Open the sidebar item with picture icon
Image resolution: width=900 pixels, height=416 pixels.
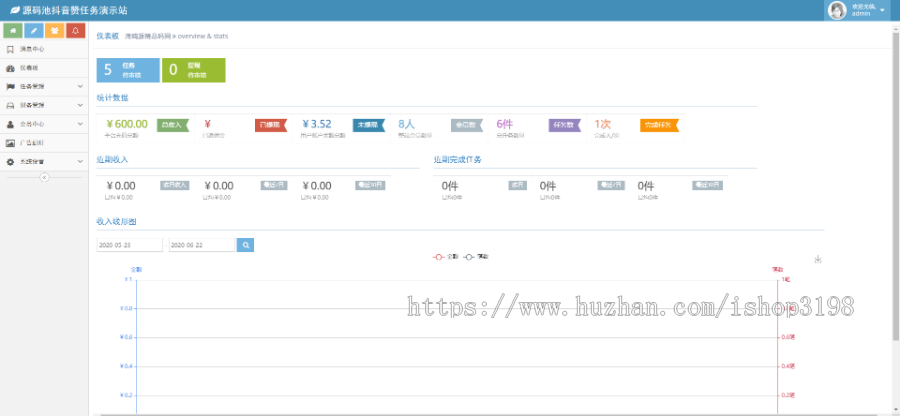44,143
